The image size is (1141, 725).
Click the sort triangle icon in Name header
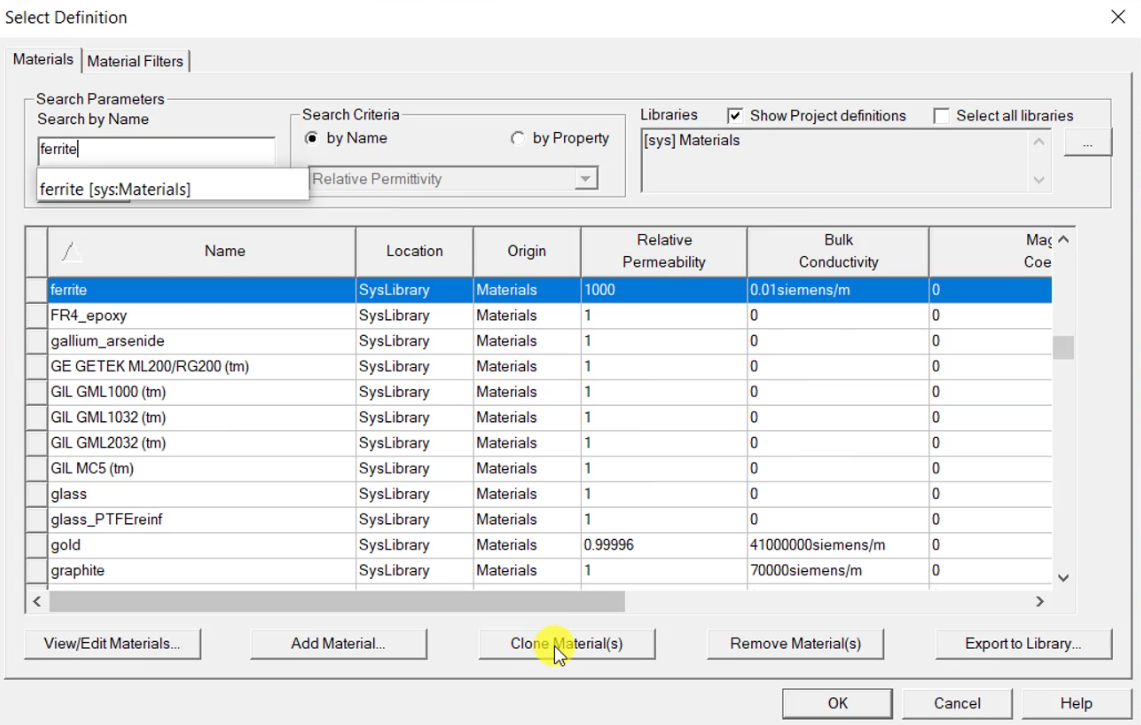pyautogui.click(x=71, y=252)
